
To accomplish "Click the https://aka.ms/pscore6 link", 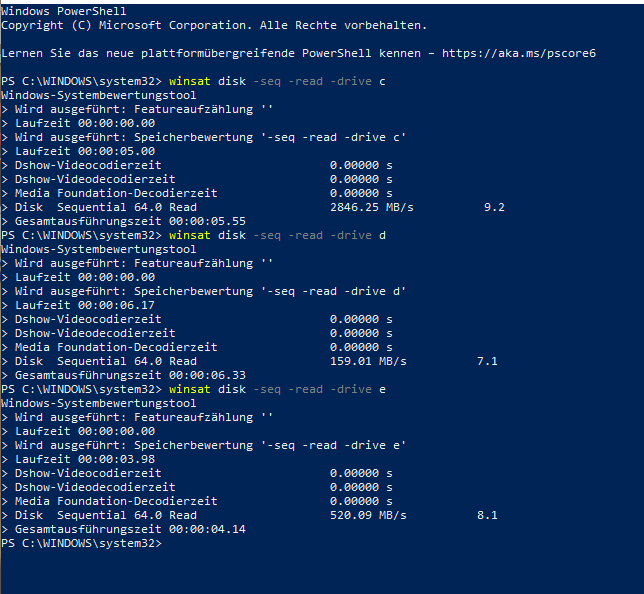I will (519, 53).
